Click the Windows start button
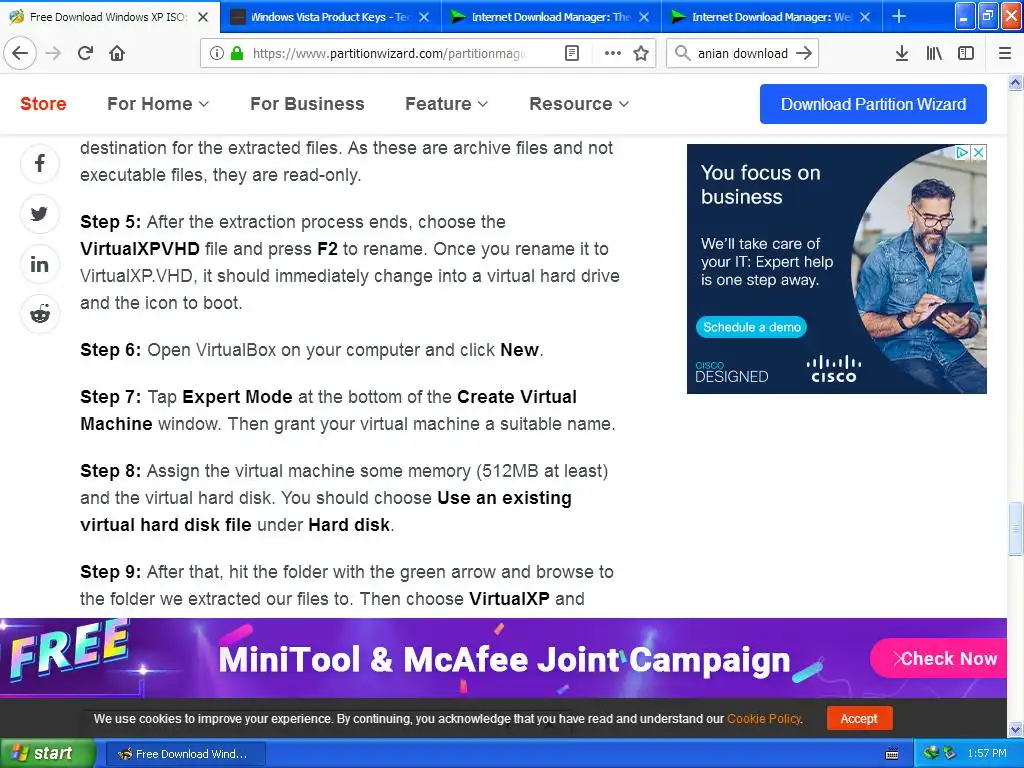 coord(47,753)
